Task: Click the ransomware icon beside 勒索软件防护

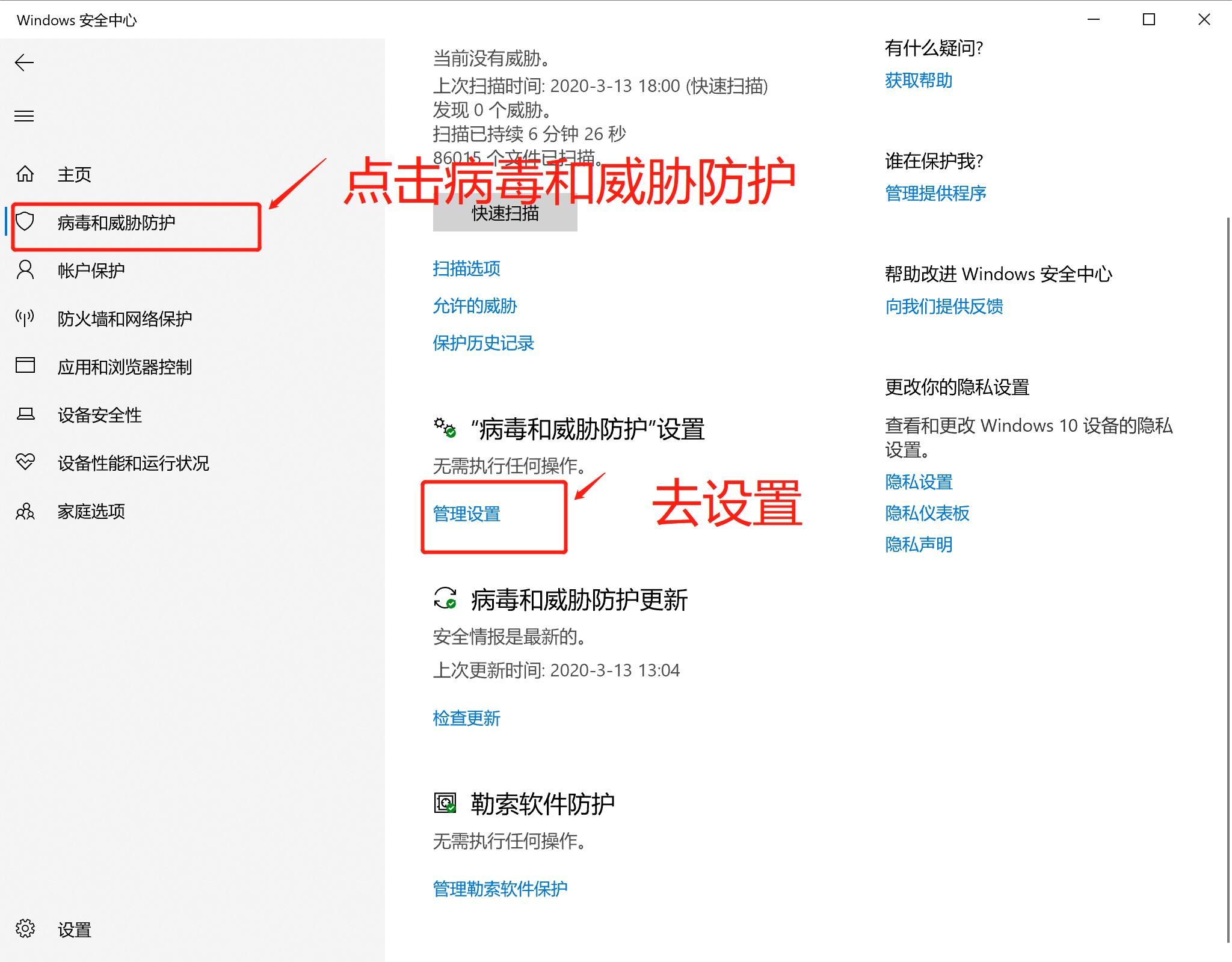Action: pyautogui.click(x=445, y=803)
